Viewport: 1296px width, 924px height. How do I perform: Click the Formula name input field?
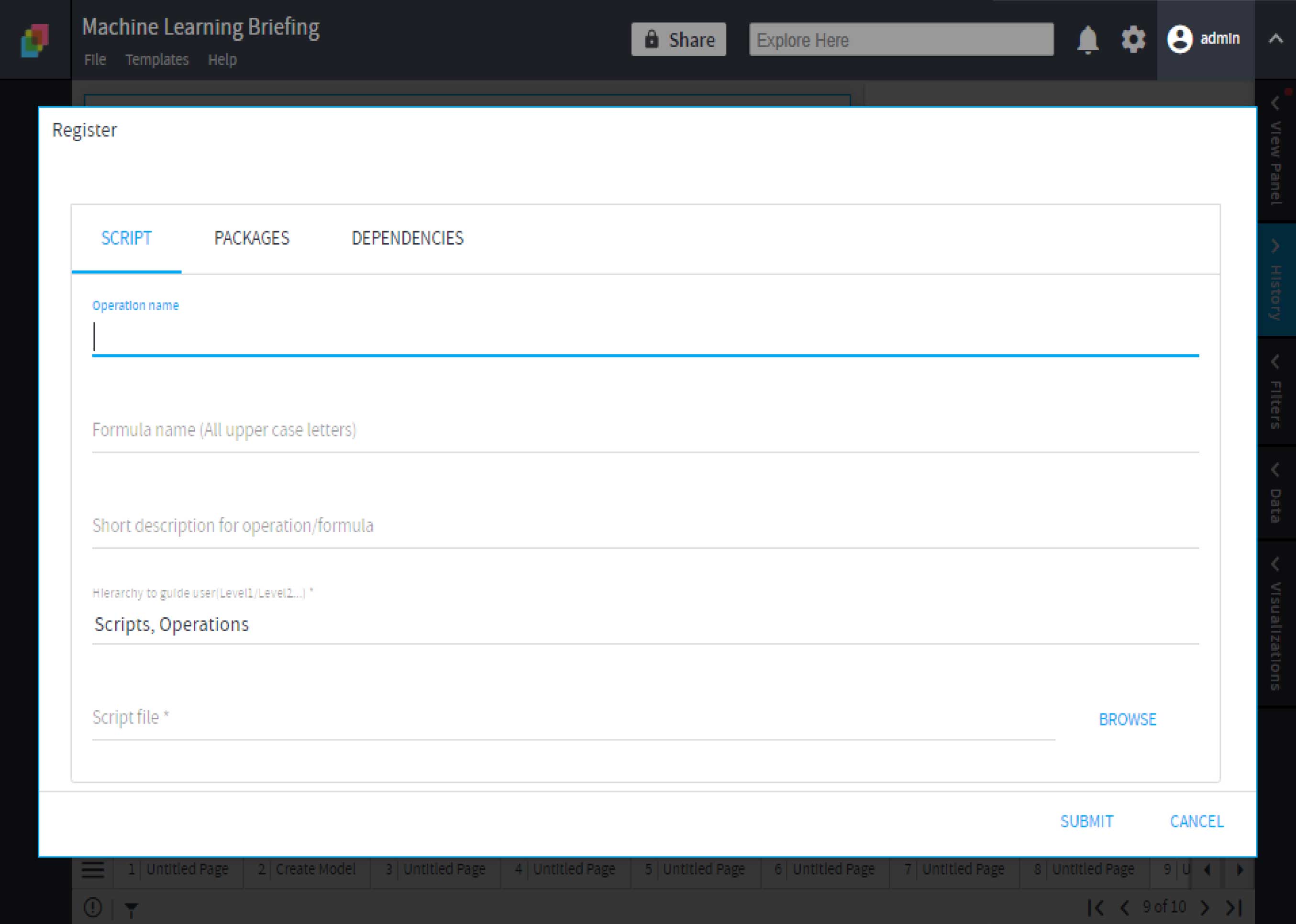[645, 431]
